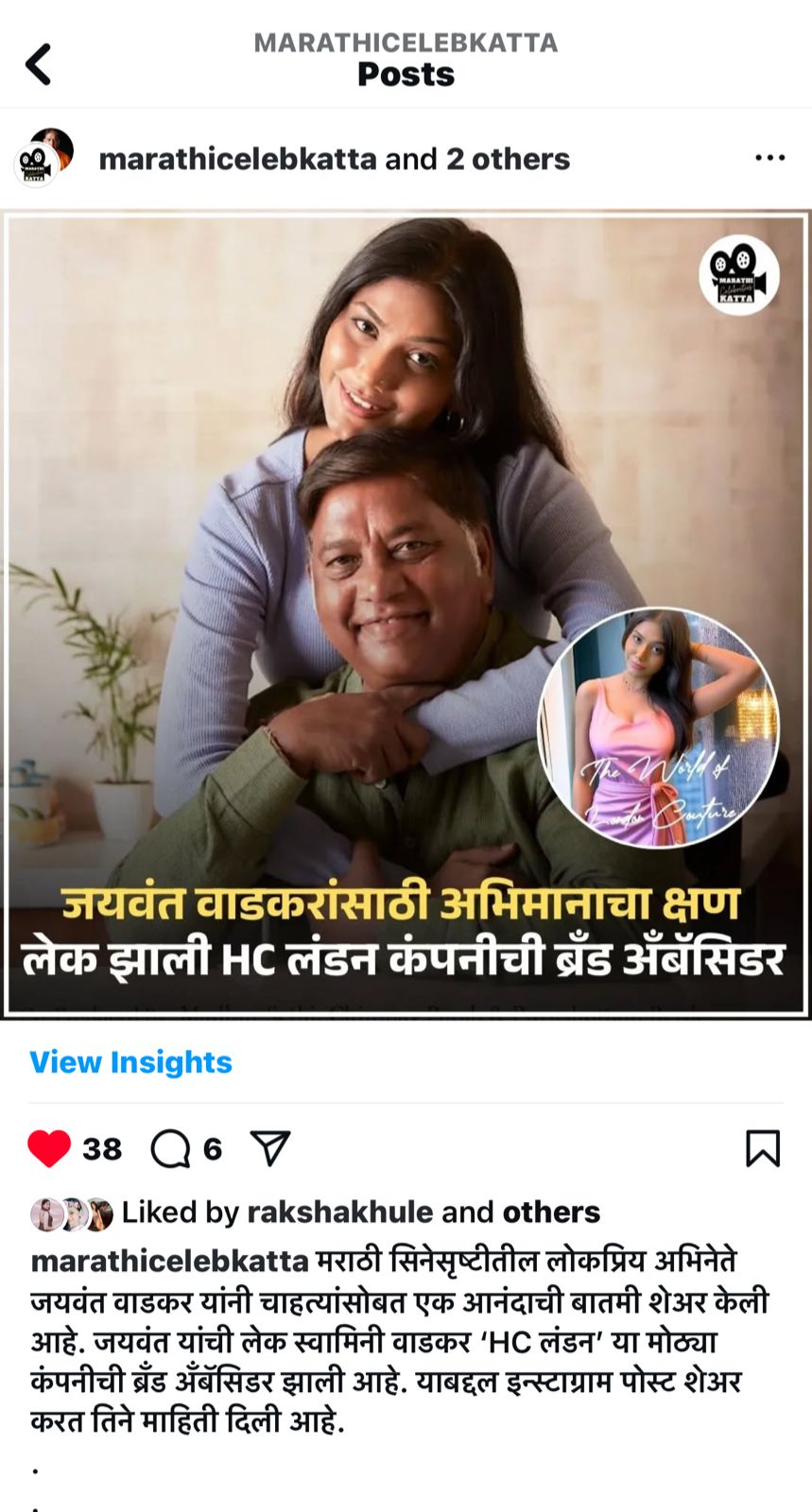812x1512 pixels.
Task: Tap the MARATHICELEBKATTA Posts header title
Action: click(406, 60)
